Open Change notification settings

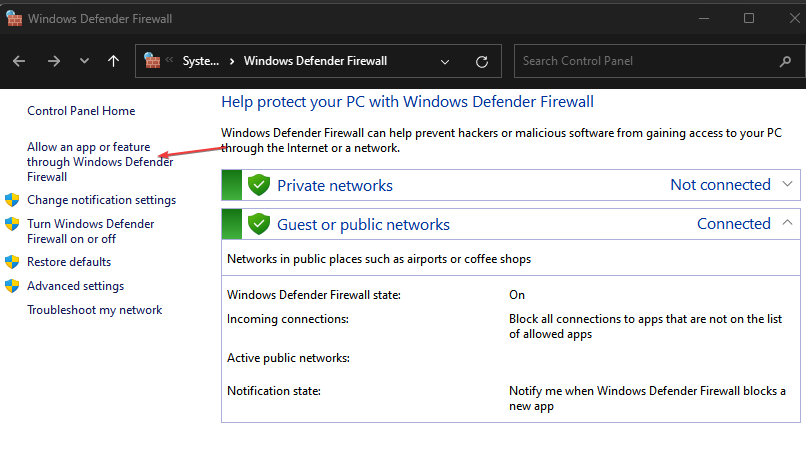click(x=101, y=200)
